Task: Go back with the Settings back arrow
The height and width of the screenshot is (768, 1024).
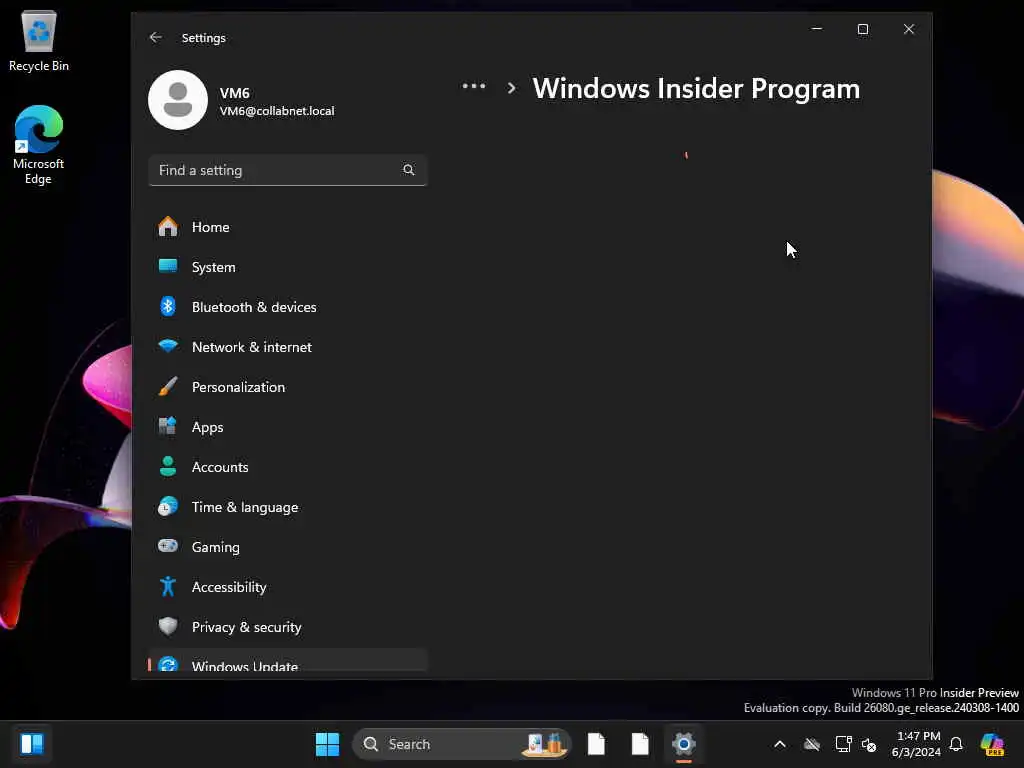Action: [x=155, y=37]
